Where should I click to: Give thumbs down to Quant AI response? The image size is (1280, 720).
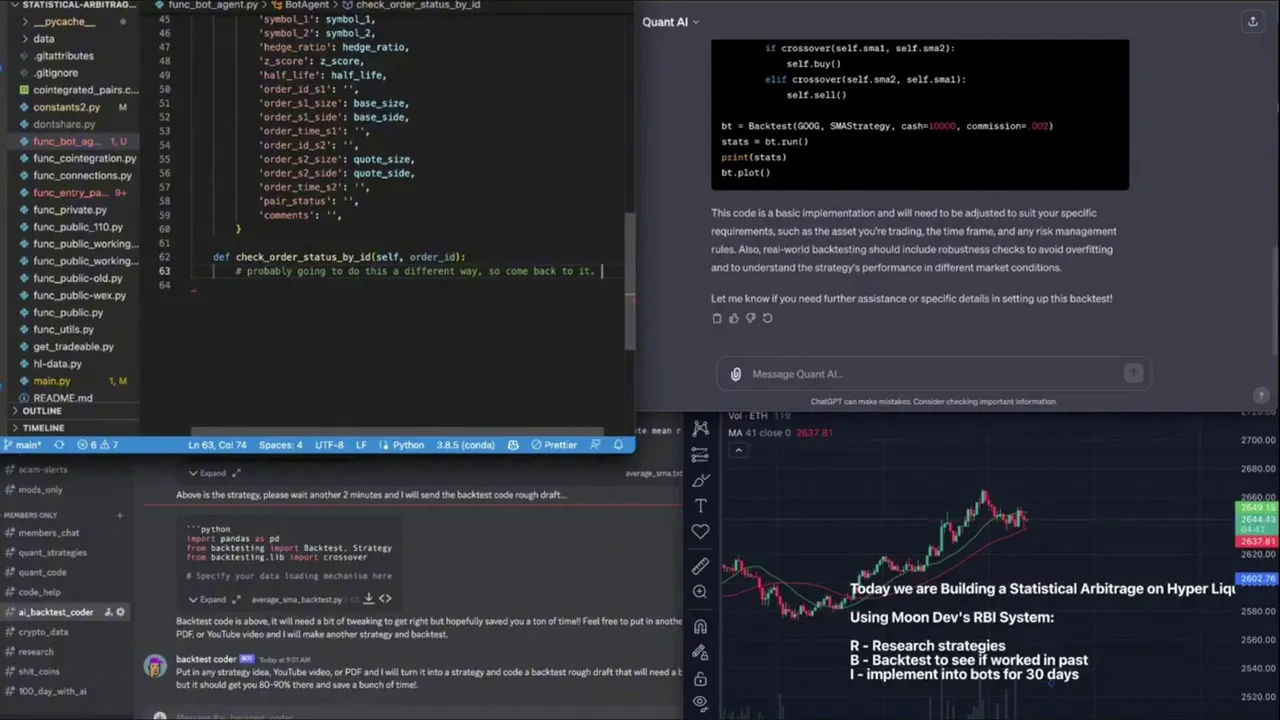click(750, 318)
